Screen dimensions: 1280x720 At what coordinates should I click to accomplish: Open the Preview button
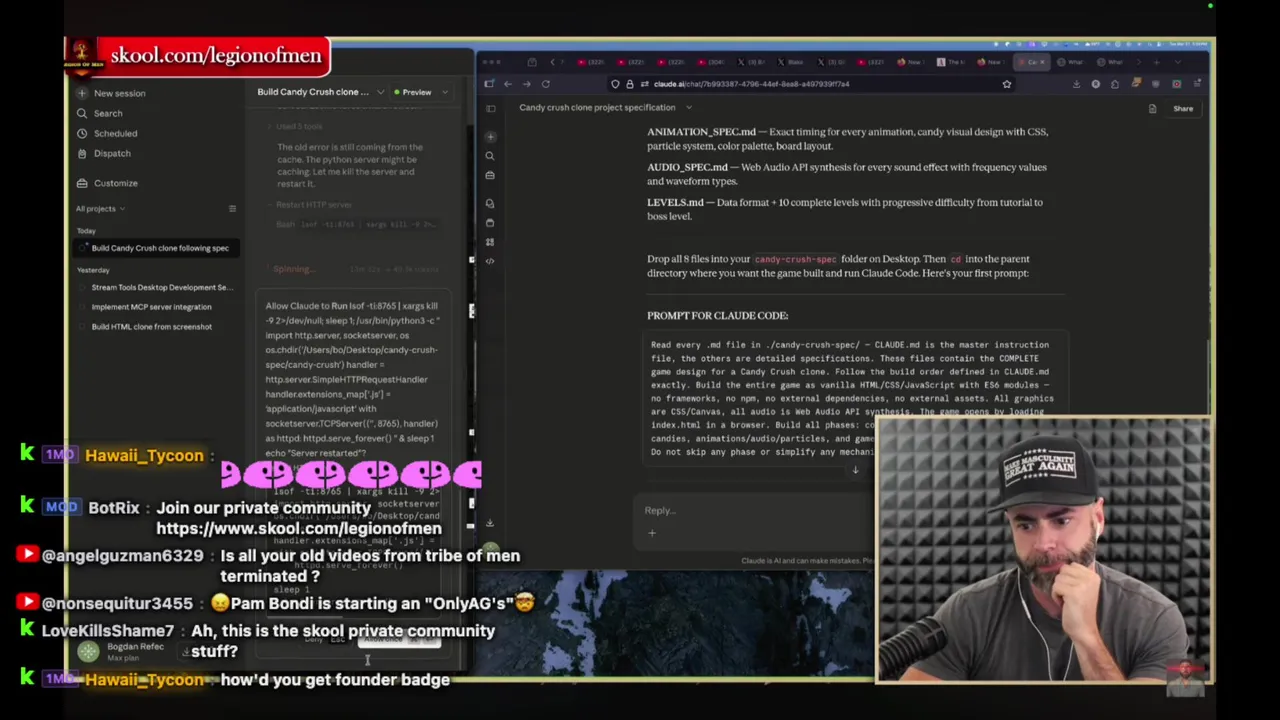tap(412, 92)
